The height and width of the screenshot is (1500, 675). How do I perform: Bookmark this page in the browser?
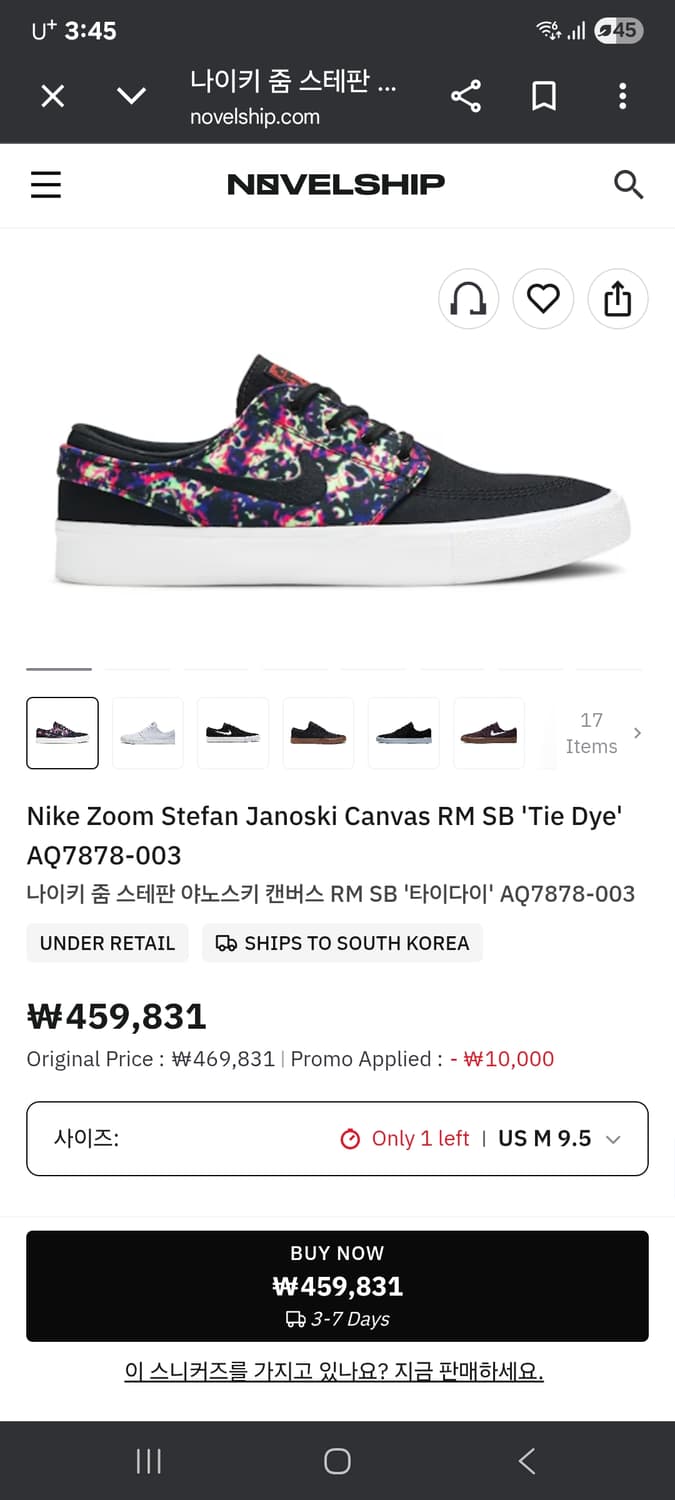pyautogui.click(x=544, y=96)
